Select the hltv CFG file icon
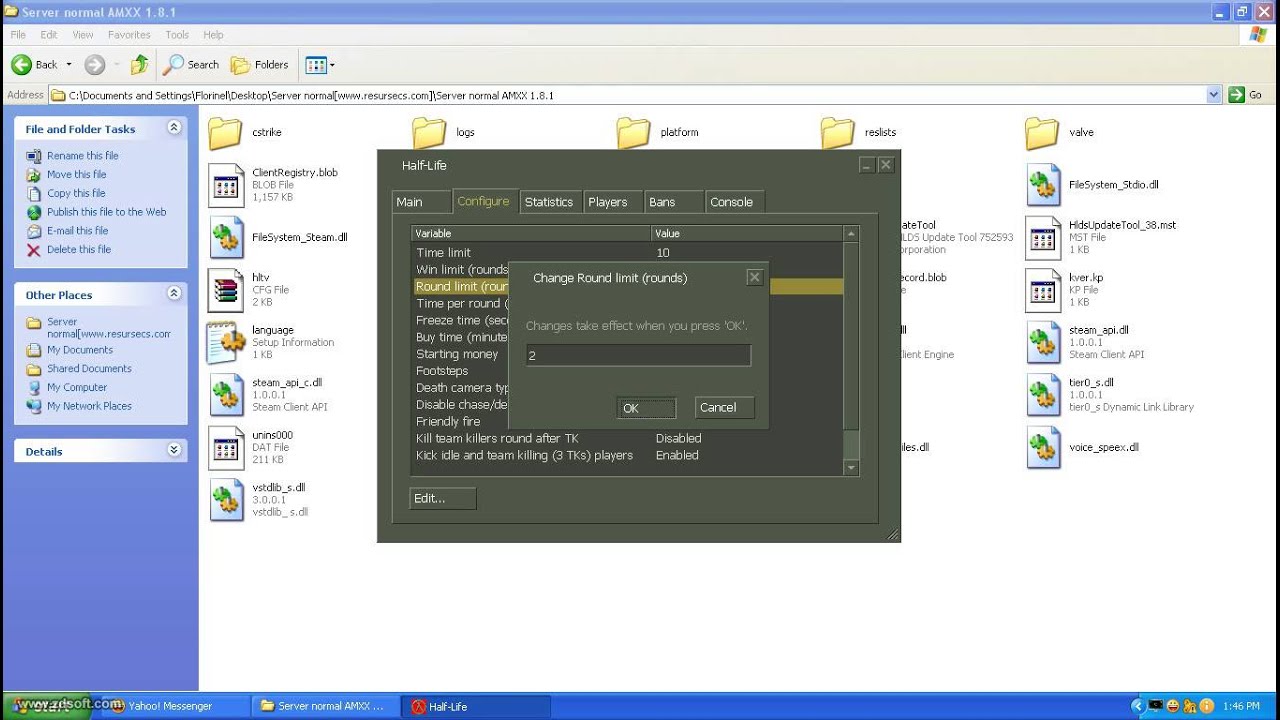The height and width of the screenshot is (720, 1280). (226, 290)
